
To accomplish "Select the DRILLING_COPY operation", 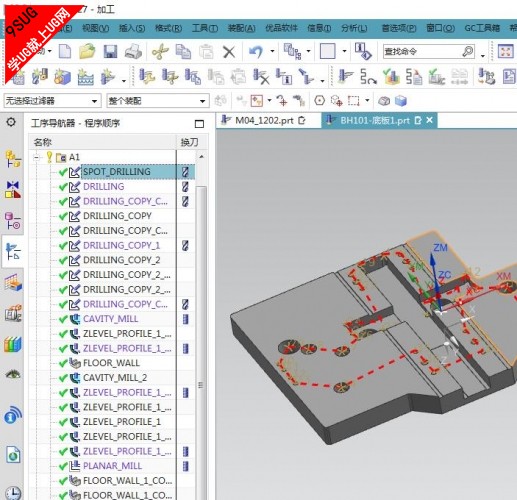I will tap(117, 216).
